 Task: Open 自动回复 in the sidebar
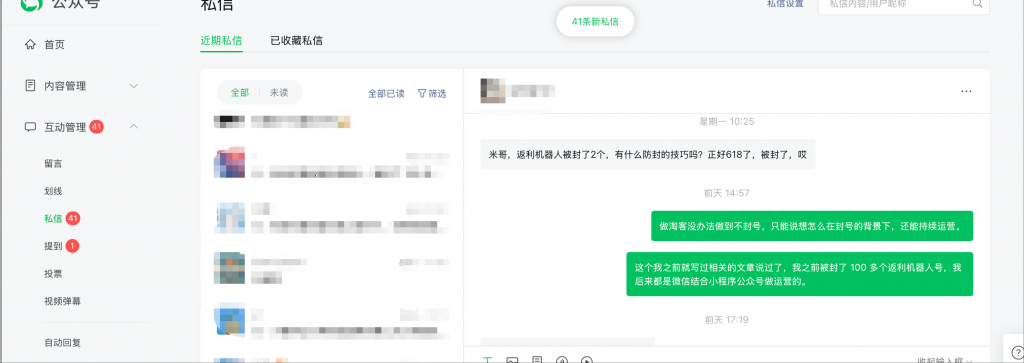pos(62,342)
